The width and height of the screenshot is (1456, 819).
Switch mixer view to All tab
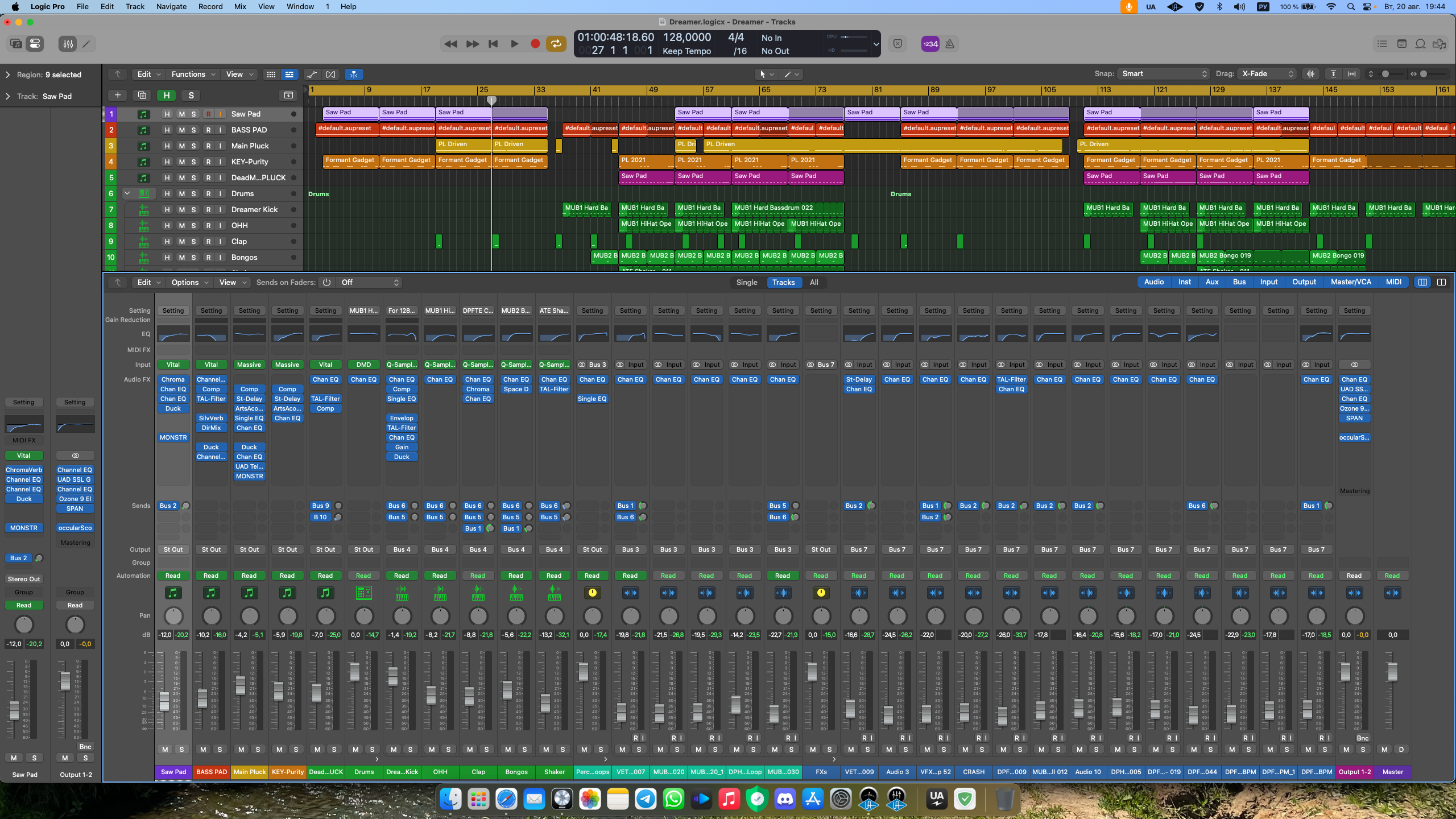814,282
